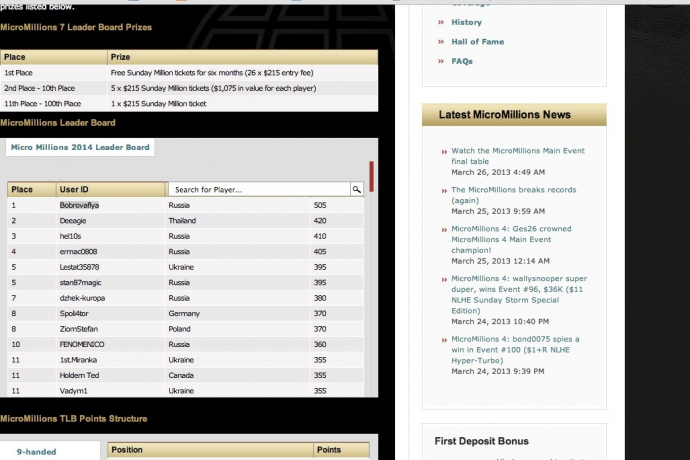Click the First Deposit Bonus heading
Screen dimensions: 690x460
tap(481, 441)
